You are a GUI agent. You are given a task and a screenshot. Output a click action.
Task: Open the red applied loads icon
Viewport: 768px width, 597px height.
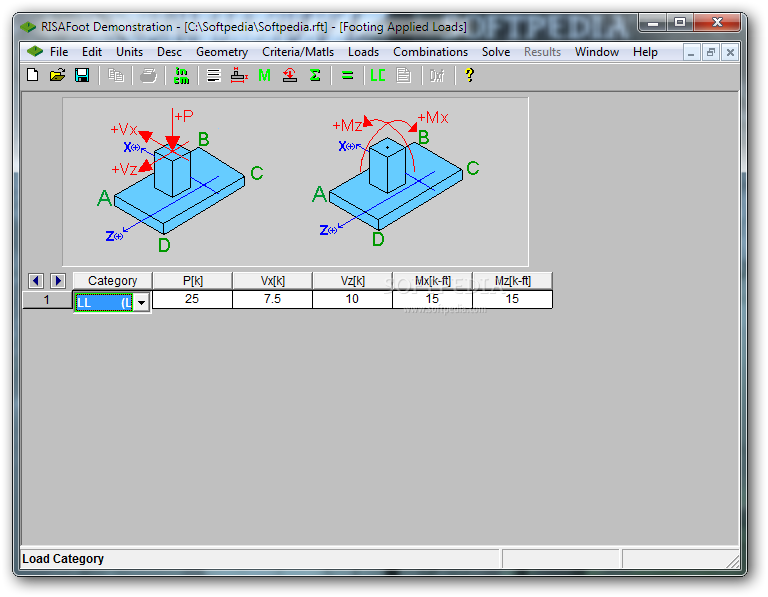[290, 75]
